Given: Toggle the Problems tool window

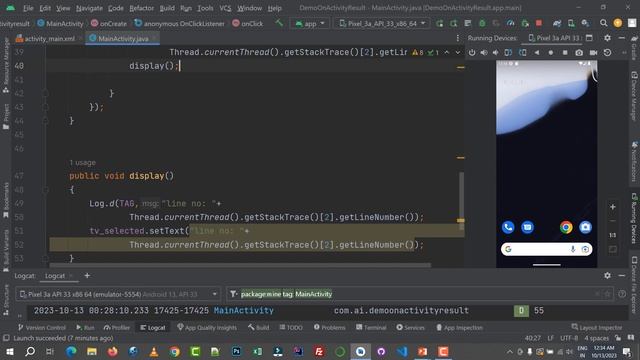Looking at the screenshot, I should click(x=329, y=327).
